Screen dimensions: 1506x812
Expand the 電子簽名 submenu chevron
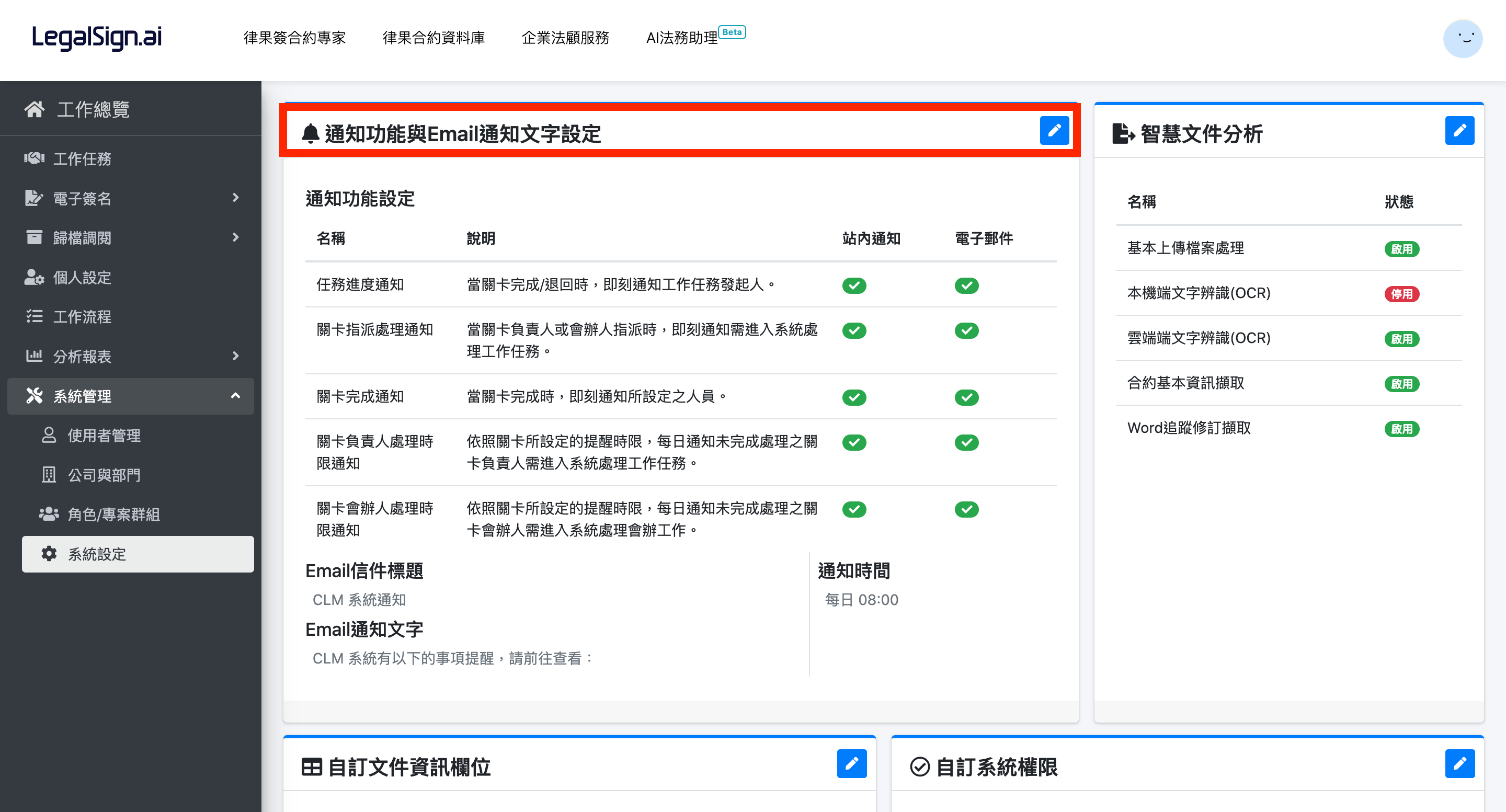click(x=236, y=198)
